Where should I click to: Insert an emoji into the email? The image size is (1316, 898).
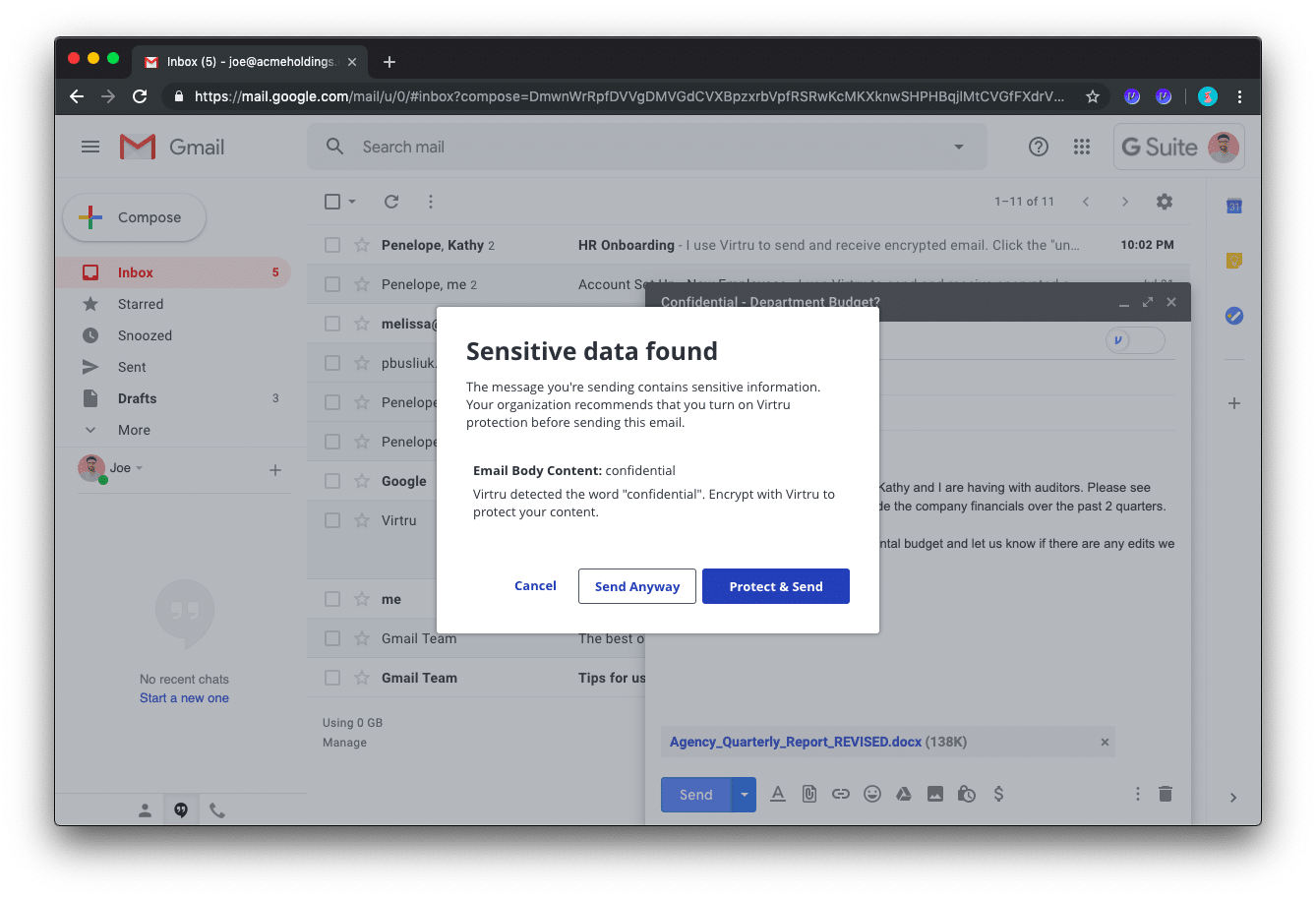point(872,794)
